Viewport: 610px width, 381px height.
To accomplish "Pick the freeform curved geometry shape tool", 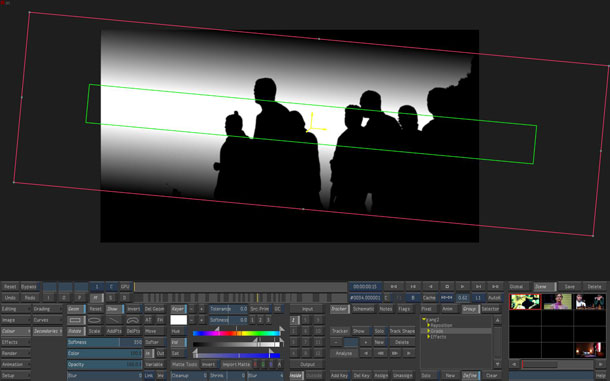I will click(x=133, y=320).
